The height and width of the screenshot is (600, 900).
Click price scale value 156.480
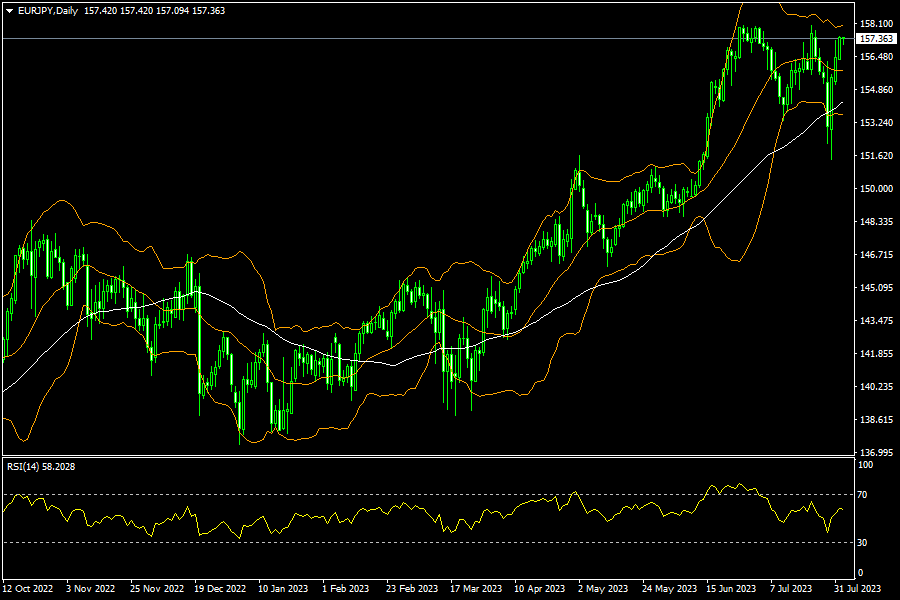(876, 56)
